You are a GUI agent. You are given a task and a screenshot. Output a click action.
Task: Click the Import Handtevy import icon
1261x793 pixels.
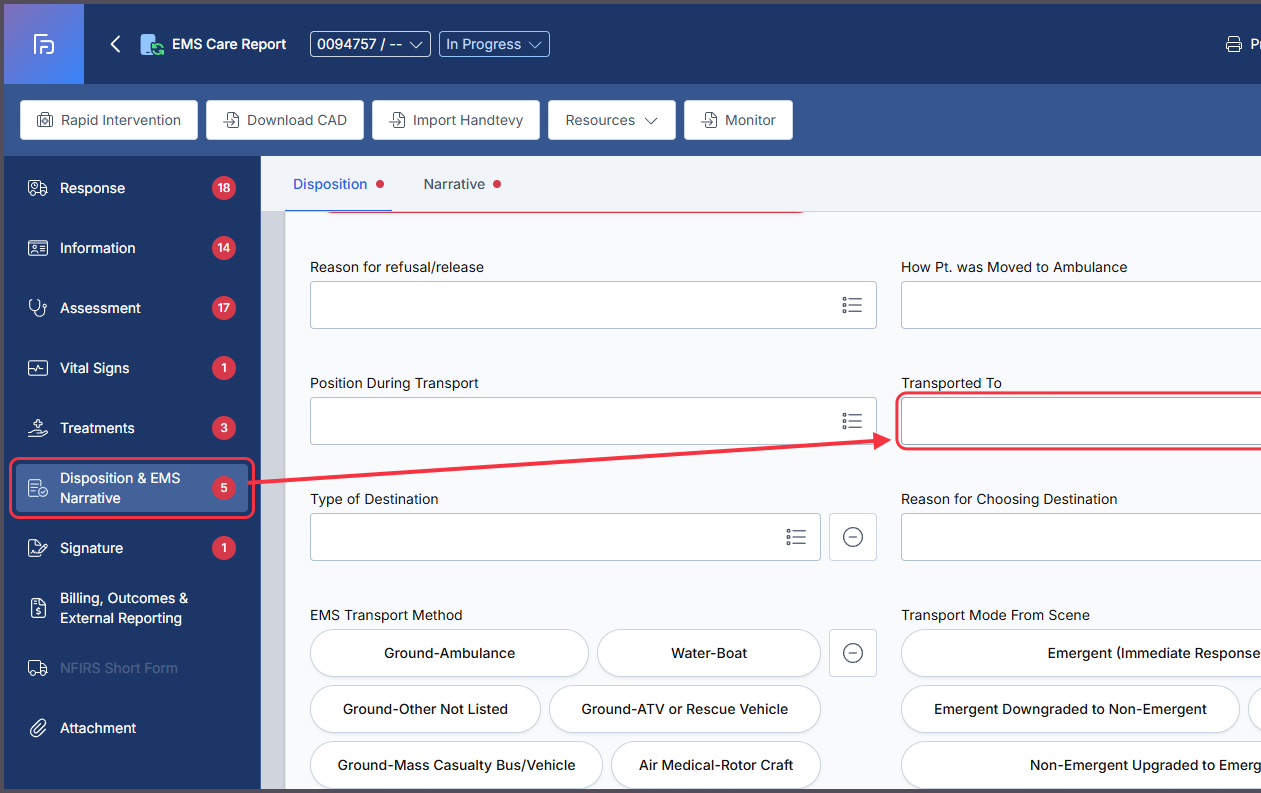[x=397, y=120]
